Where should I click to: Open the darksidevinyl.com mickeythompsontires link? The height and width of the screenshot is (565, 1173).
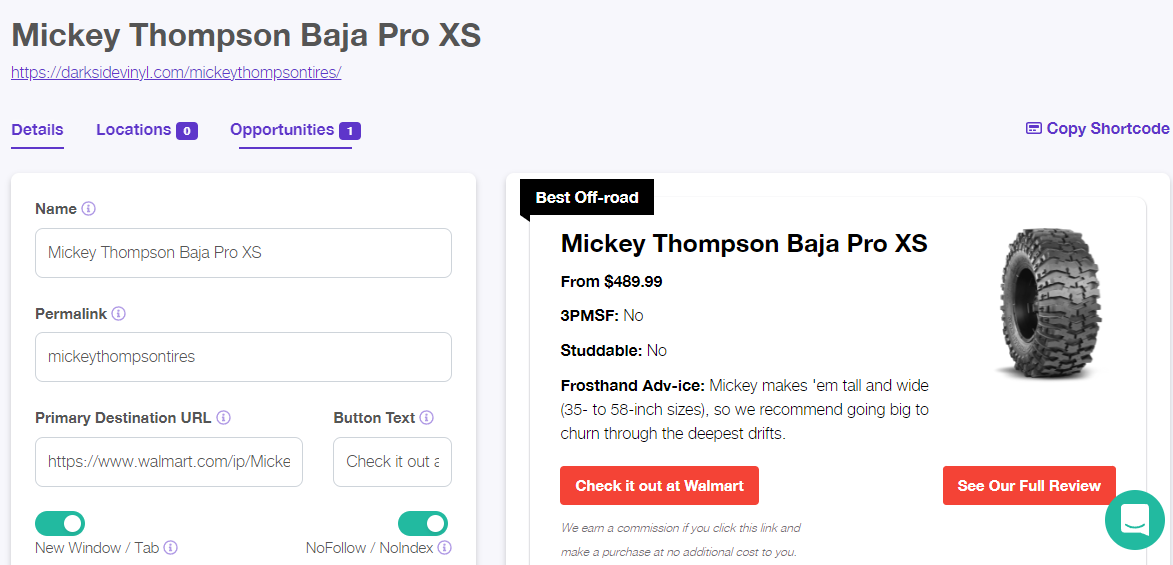pos(176,73)
